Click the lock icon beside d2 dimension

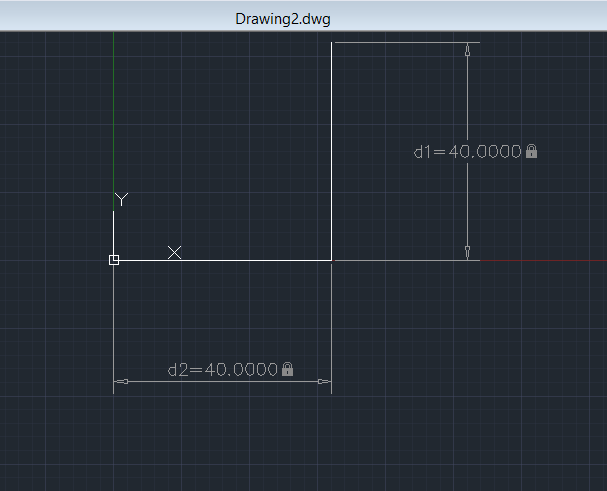(288, 369)
